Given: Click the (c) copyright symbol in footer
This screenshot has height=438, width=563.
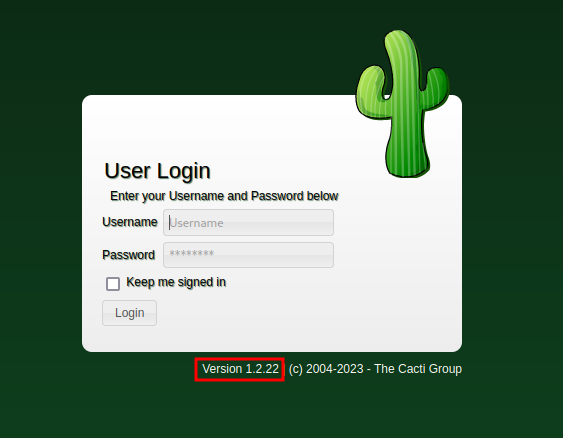Looking at the screenshot, I should (296, 369).
